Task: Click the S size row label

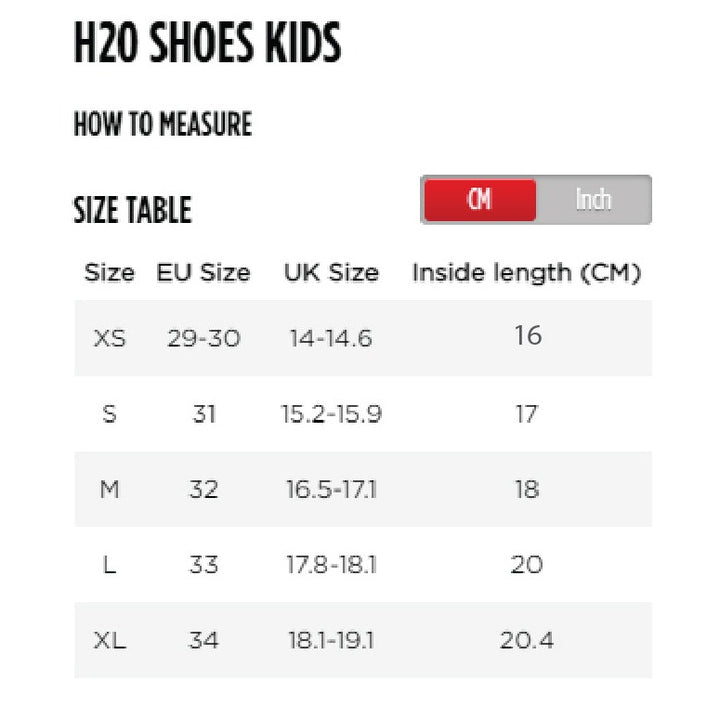Action: 109,413
